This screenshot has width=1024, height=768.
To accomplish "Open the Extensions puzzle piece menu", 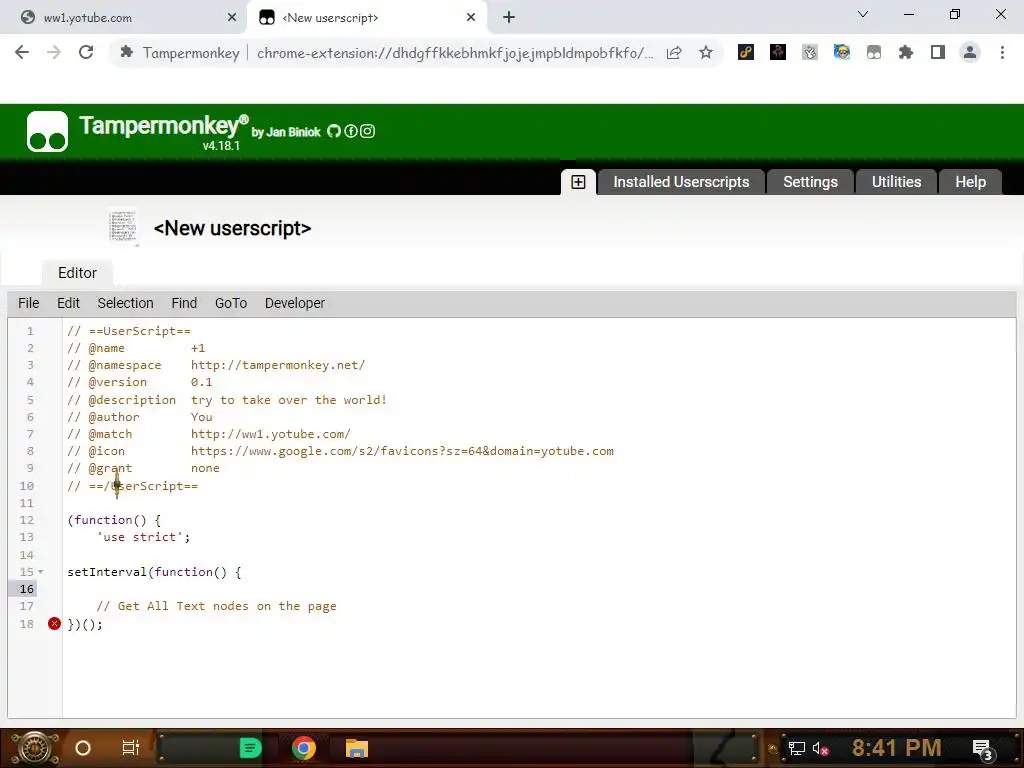I will click(x=906, y=52).
